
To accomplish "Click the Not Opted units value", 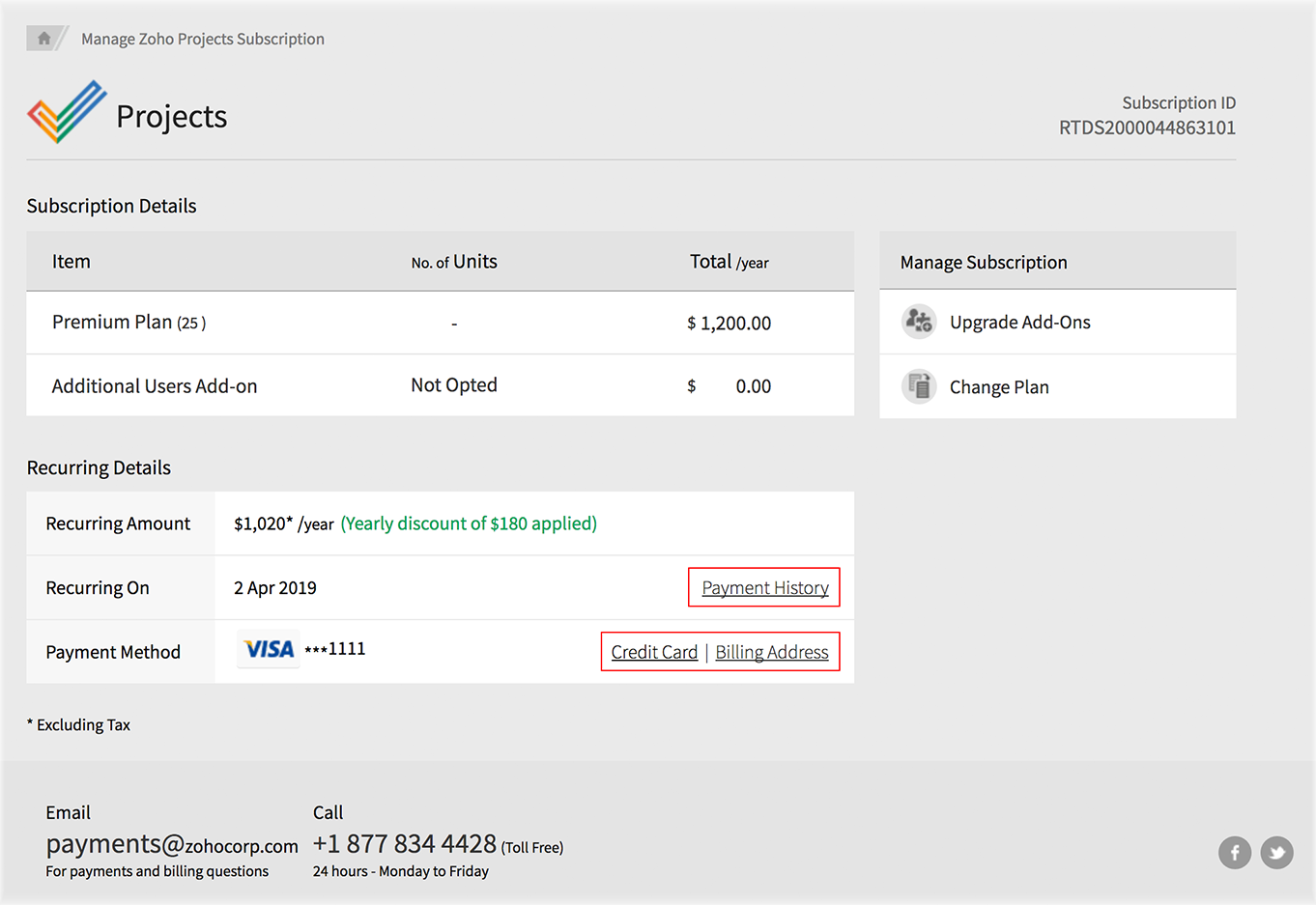I will click(x=454, y=384).
